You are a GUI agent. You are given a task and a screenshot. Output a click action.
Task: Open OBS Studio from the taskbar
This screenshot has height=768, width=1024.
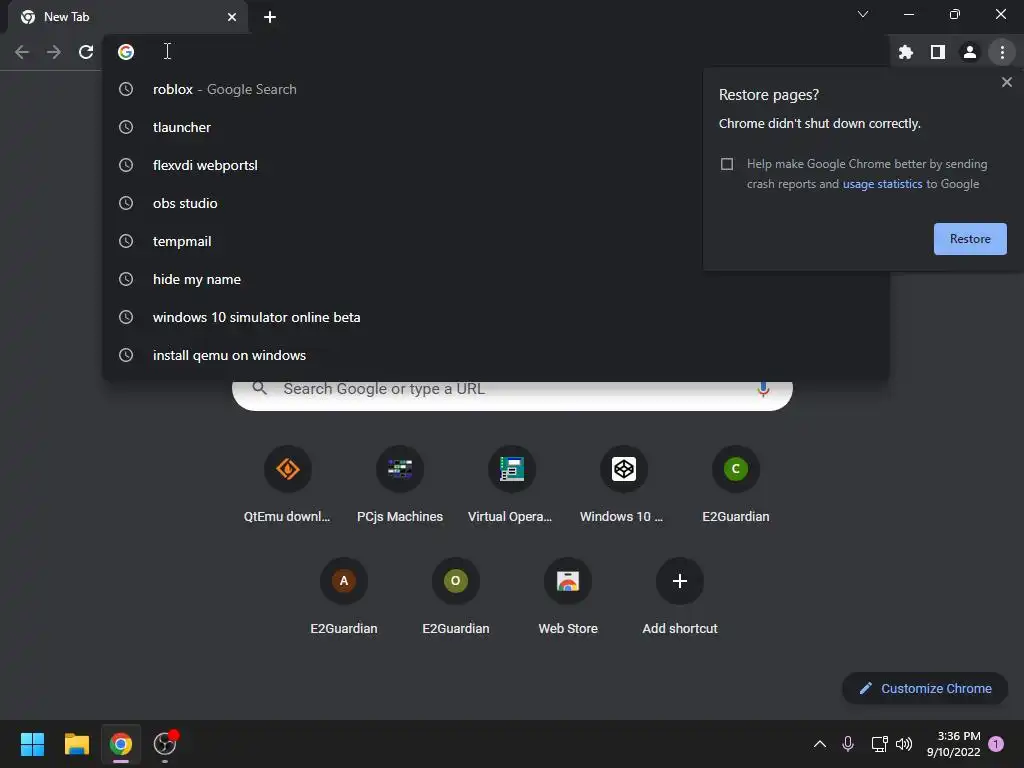click(165, 744)
